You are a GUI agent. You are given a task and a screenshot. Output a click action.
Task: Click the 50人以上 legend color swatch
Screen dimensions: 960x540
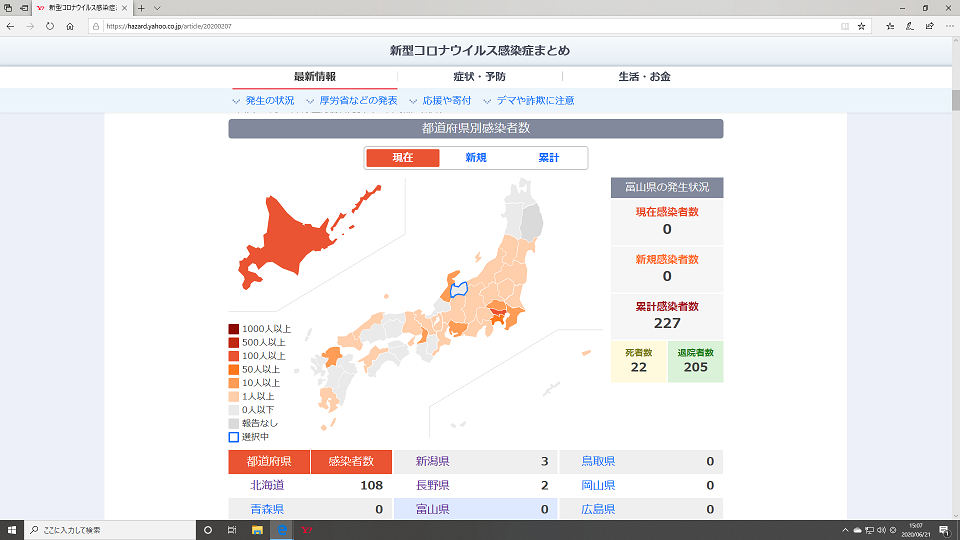(x=233, y=369)
